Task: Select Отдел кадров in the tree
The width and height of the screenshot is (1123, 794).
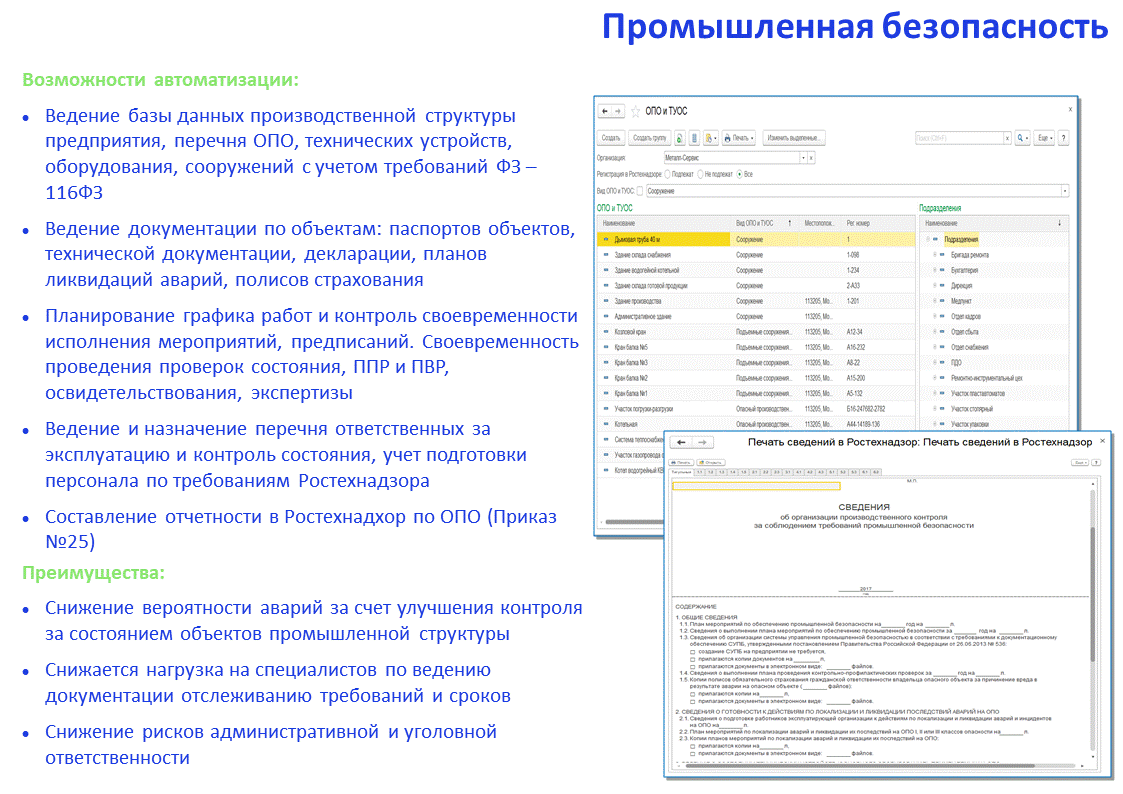Action: click(x=966, y=316)
